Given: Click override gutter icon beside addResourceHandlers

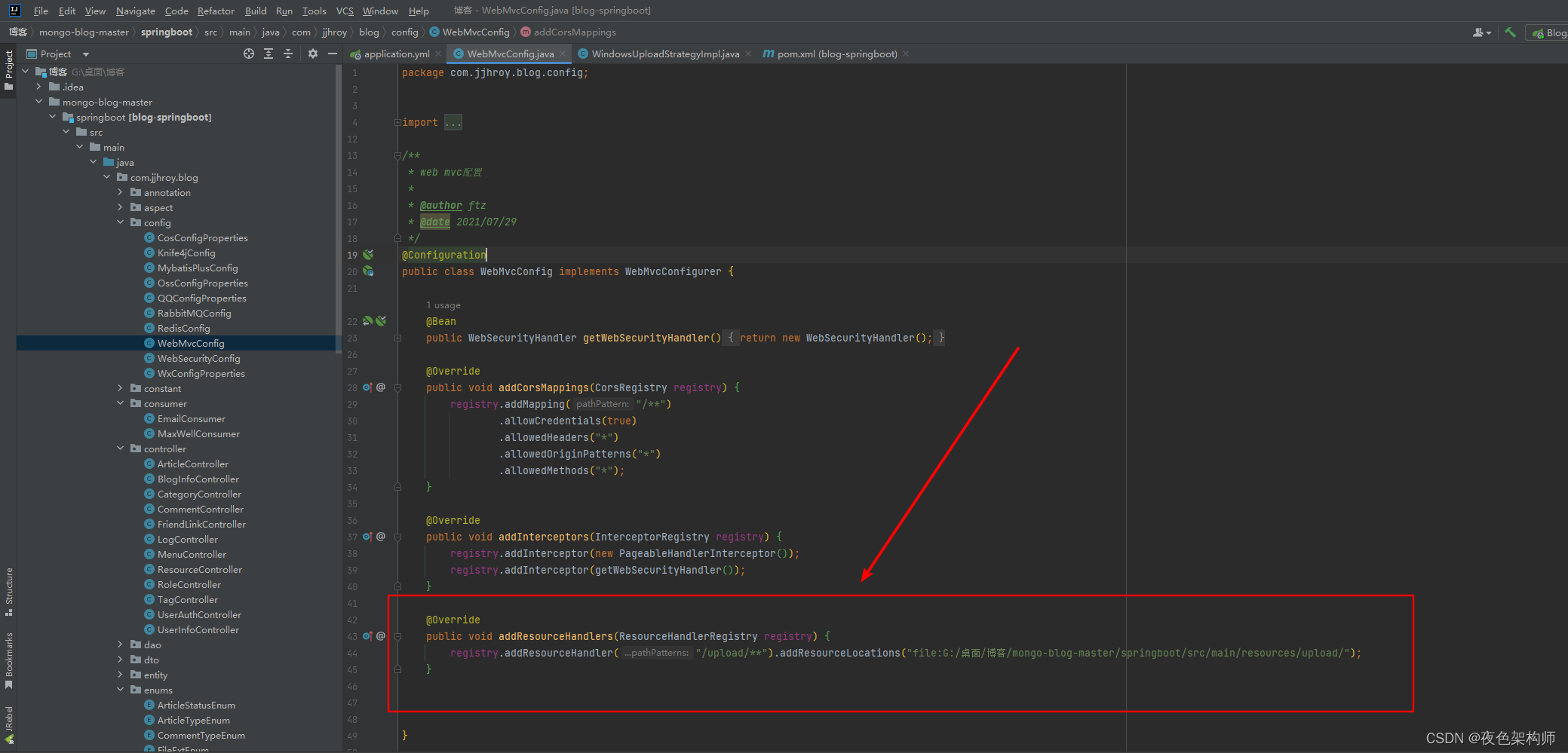Looking at the screenshot, I should tap(367, 636).
